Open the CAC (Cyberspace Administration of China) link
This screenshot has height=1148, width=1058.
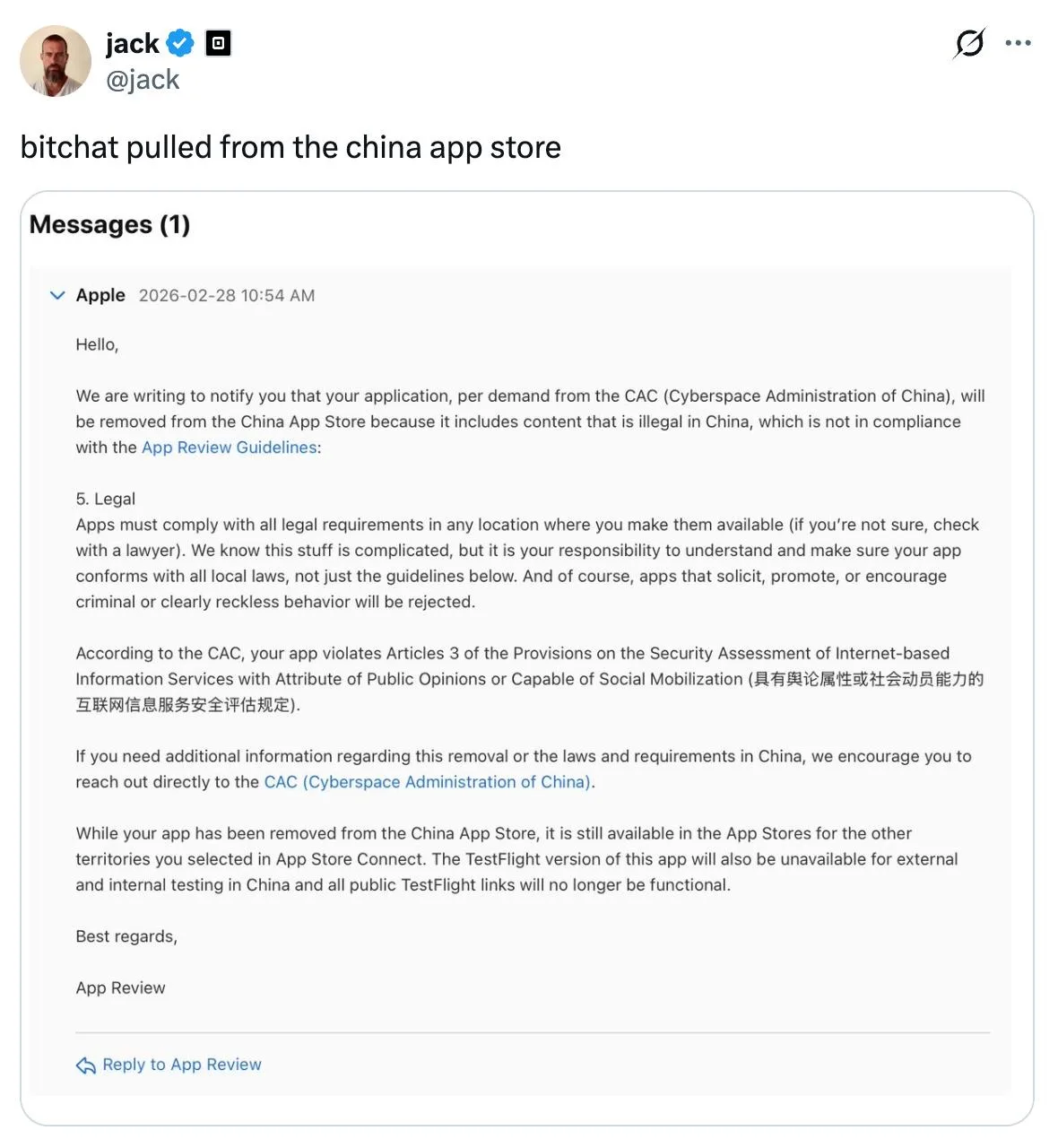427,782
